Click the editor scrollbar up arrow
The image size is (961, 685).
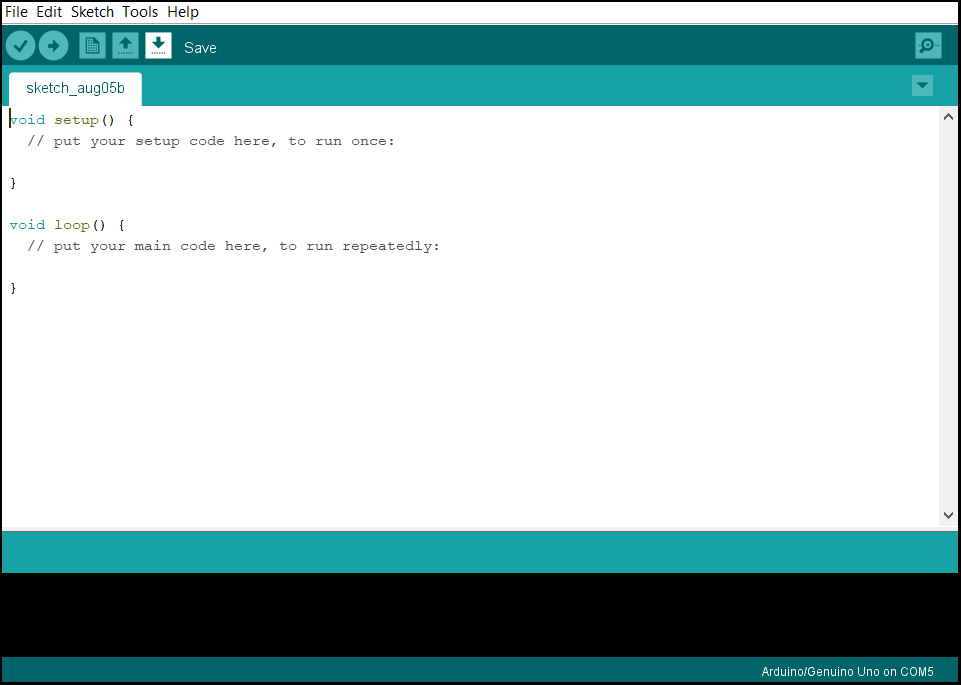coord(948,117)
